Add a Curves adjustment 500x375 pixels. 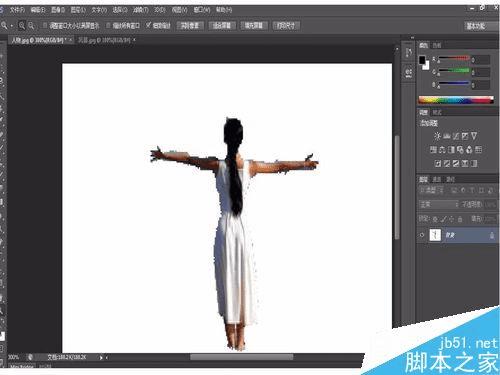(456, 136)
